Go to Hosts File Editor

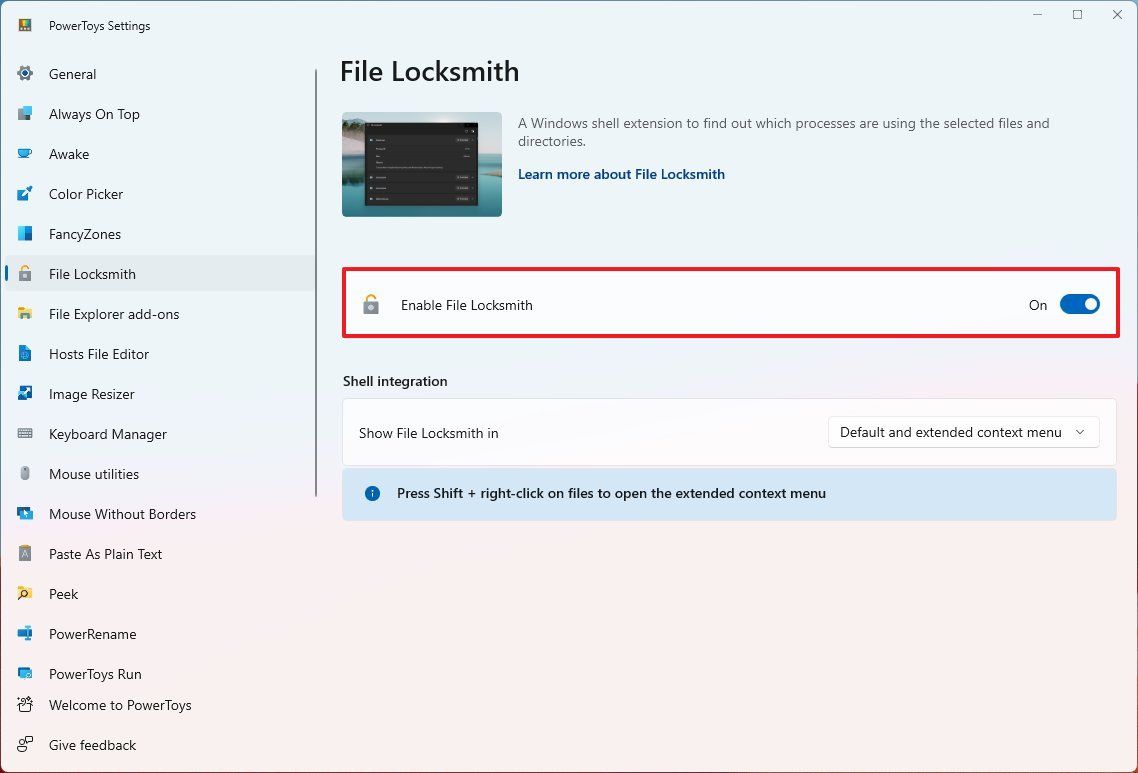[160, 353]
